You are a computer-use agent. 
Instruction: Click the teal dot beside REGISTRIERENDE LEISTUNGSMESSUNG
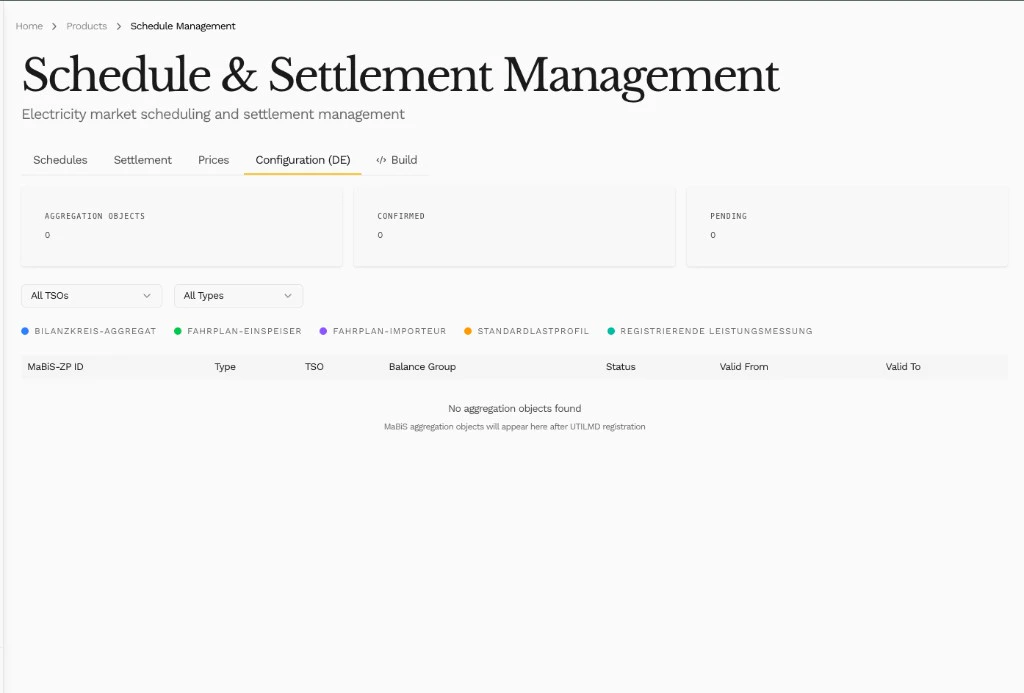click(x=612, y=330)
